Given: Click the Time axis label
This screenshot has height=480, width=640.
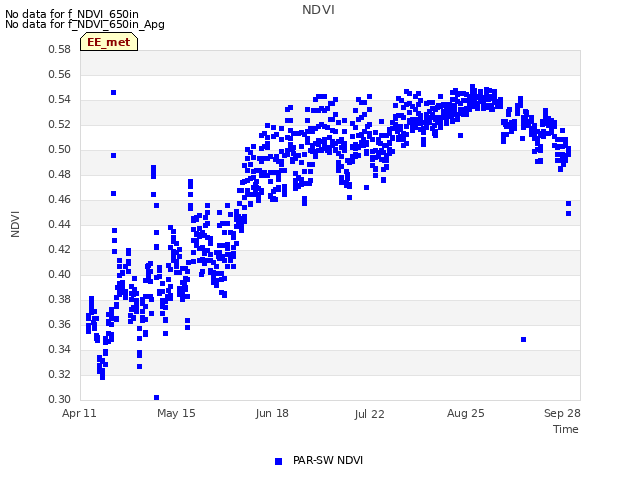Looking at the screenshot, I should click(x=566, y=429).
